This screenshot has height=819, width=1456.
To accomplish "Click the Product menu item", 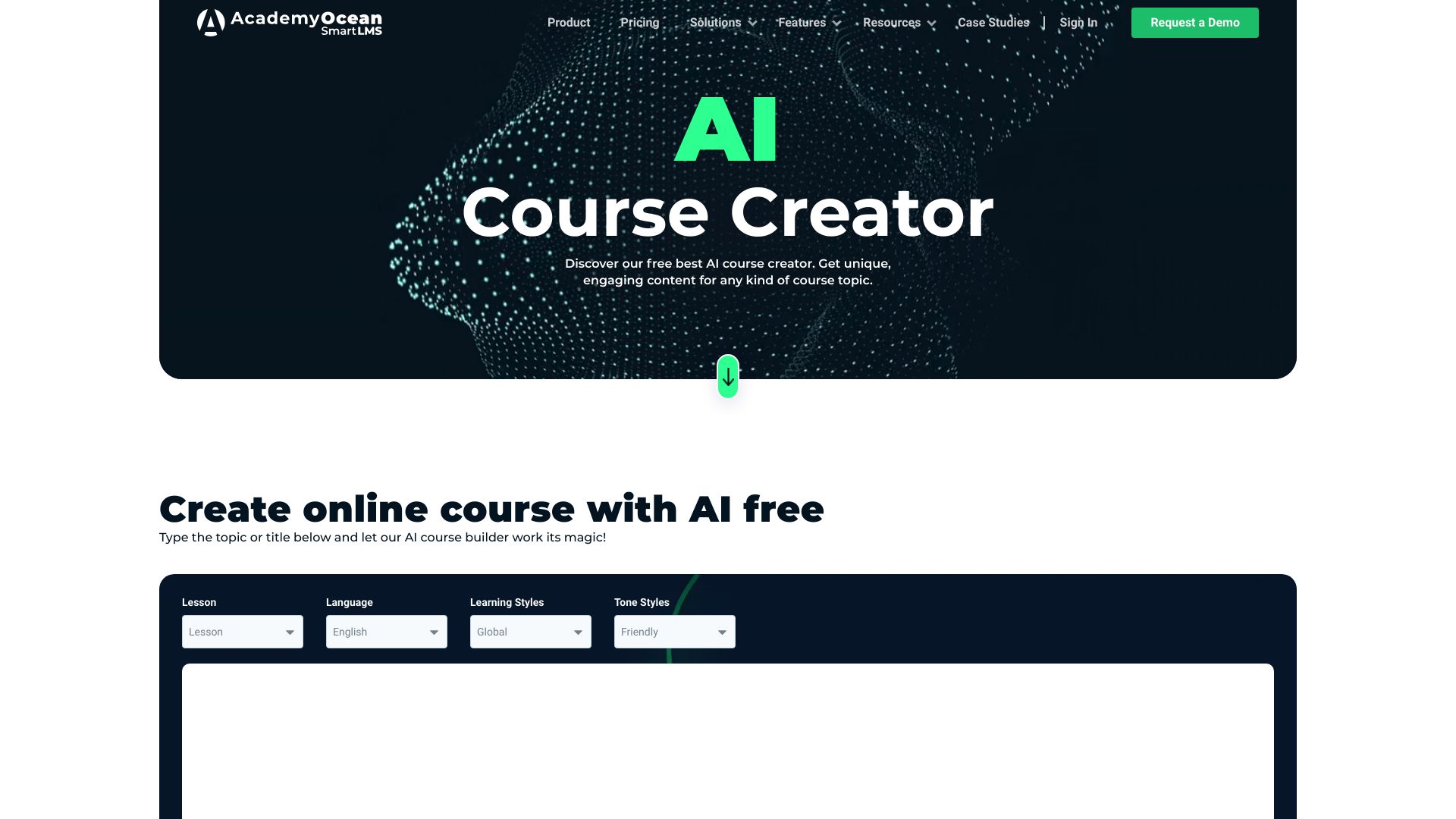I will tap(568, 22).
